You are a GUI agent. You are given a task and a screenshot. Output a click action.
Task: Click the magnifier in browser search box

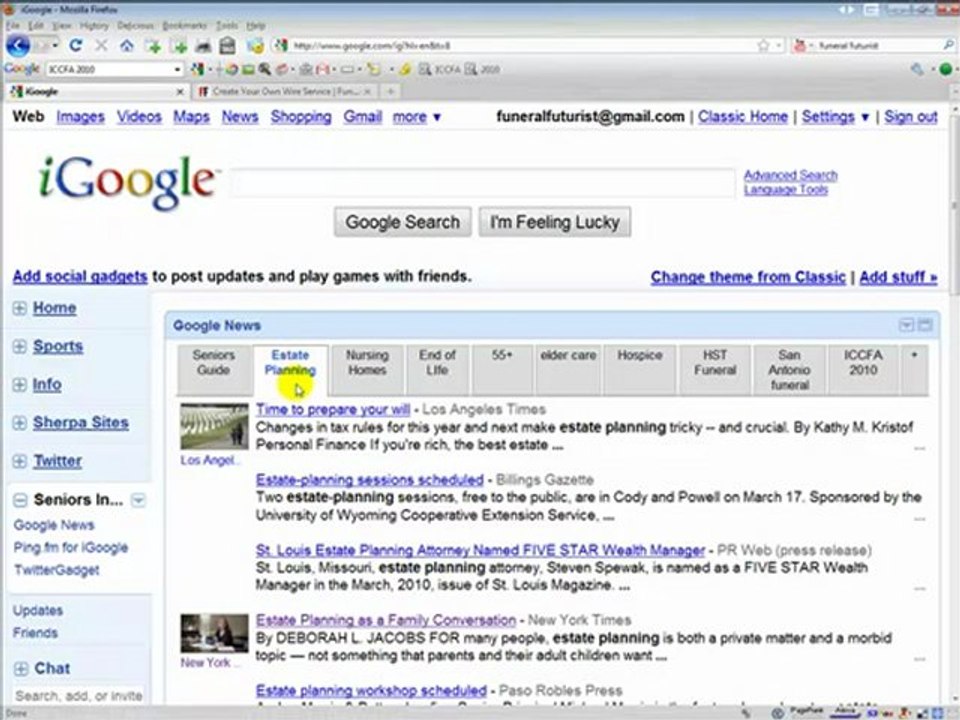[x=948, y=45]
